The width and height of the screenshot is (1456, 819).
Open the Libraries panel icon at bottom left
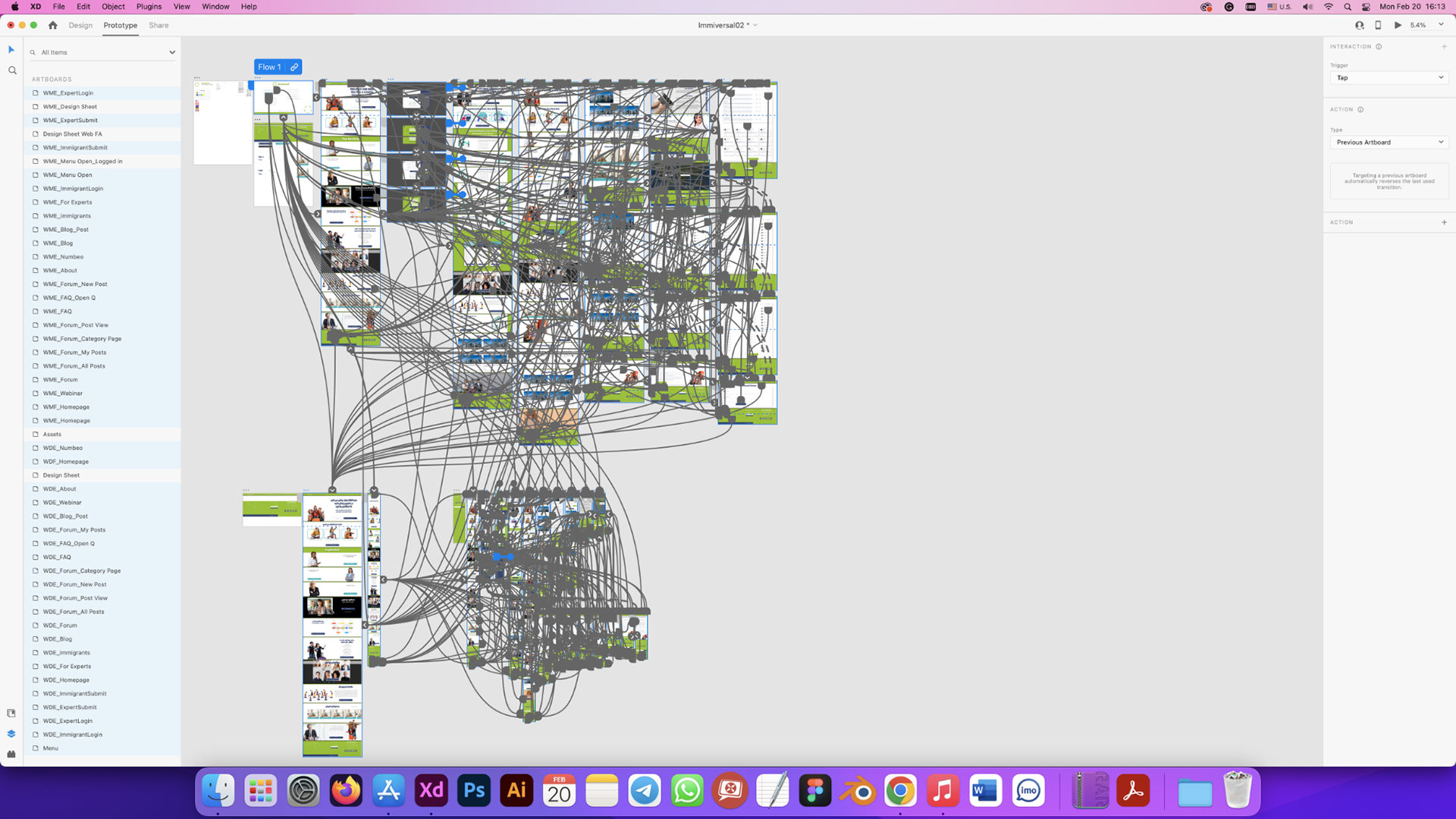[11, 713]
